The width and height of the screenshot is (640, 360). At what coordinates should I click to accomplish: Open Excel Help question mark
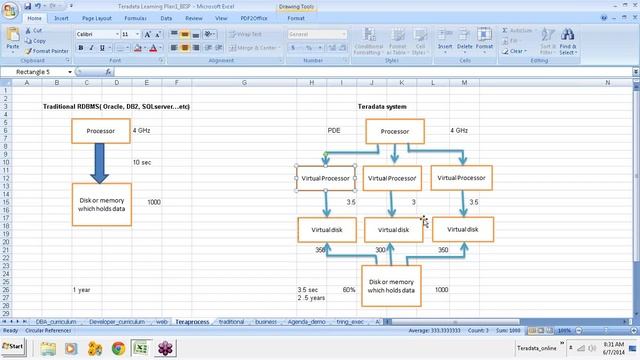tap(604, 18)
